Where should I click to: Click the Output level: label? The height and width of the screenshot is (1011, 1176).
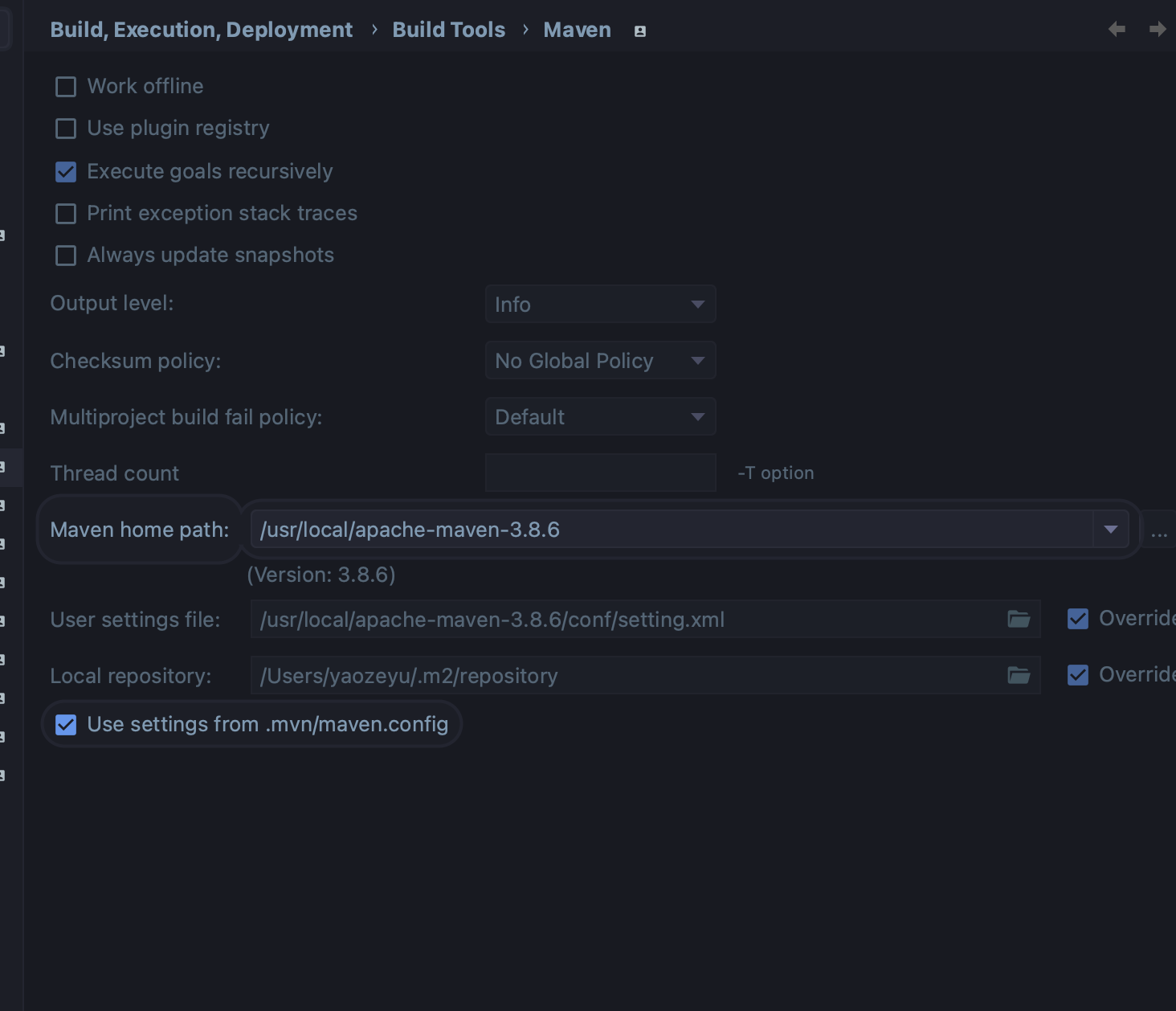pos(112,303)
